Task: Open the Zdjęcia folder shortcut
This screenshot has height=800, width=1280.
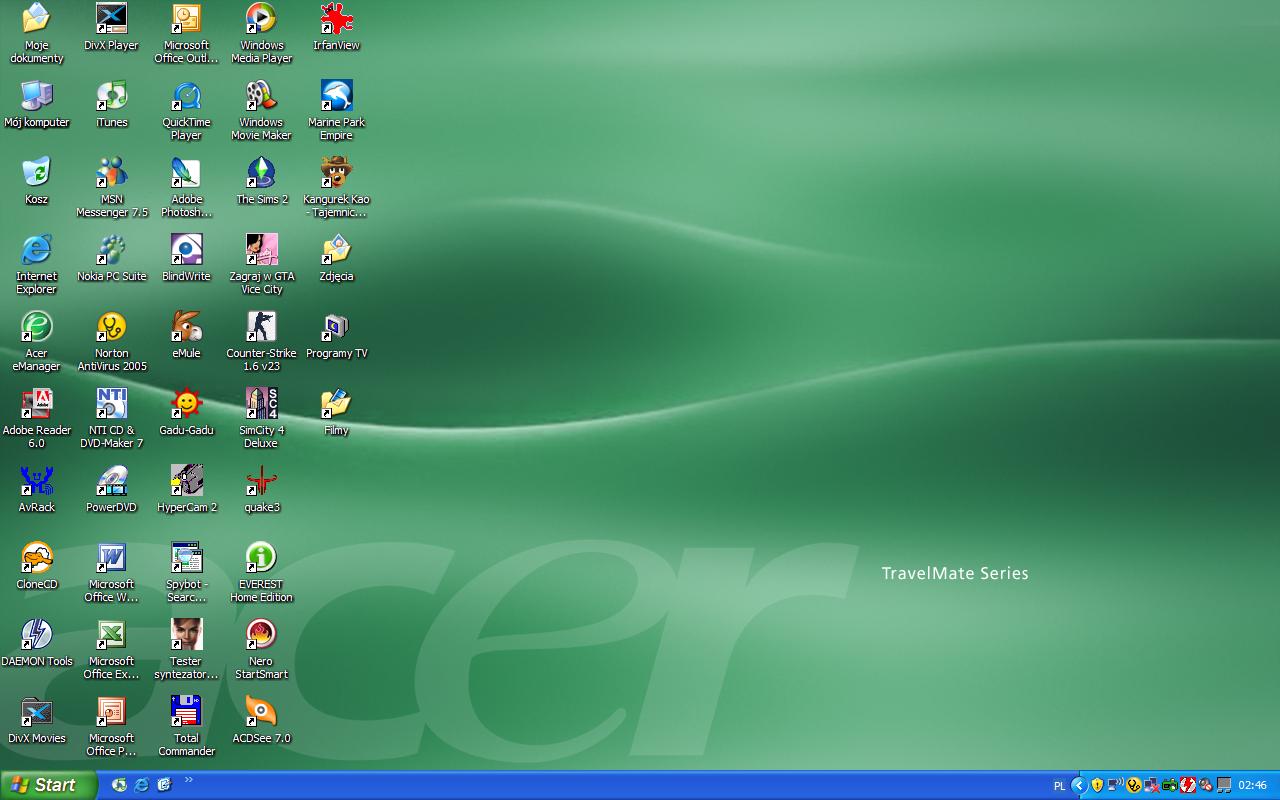Action: 336,251
